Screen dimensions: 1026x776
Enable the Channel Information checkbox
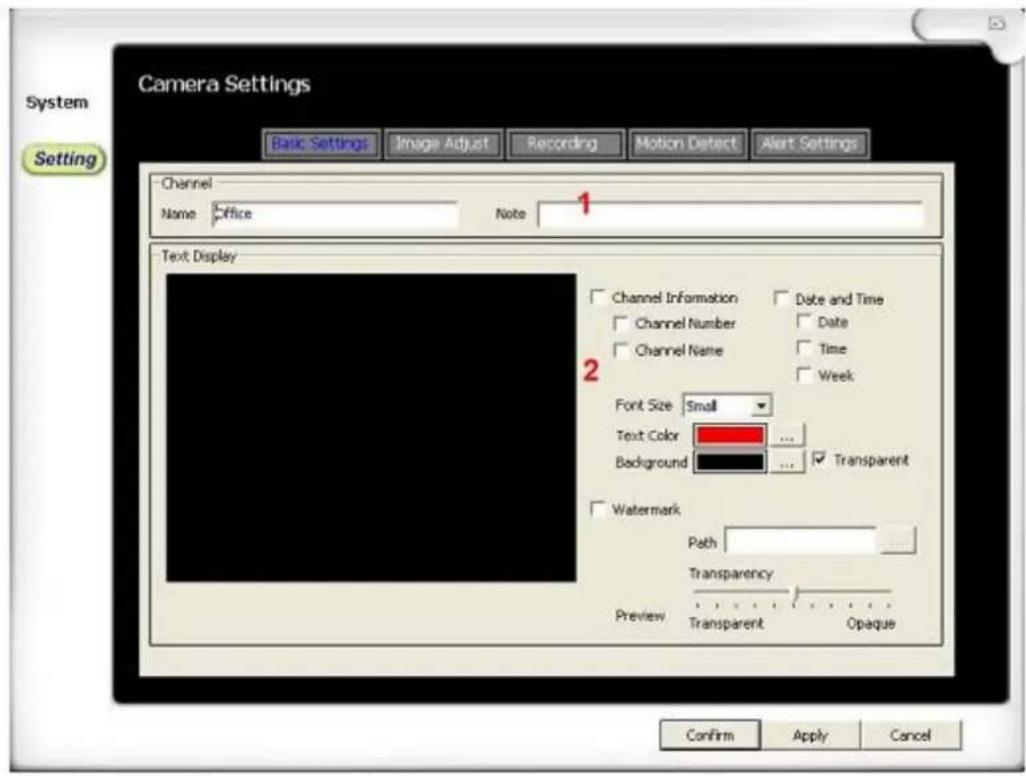coord(598,298)
